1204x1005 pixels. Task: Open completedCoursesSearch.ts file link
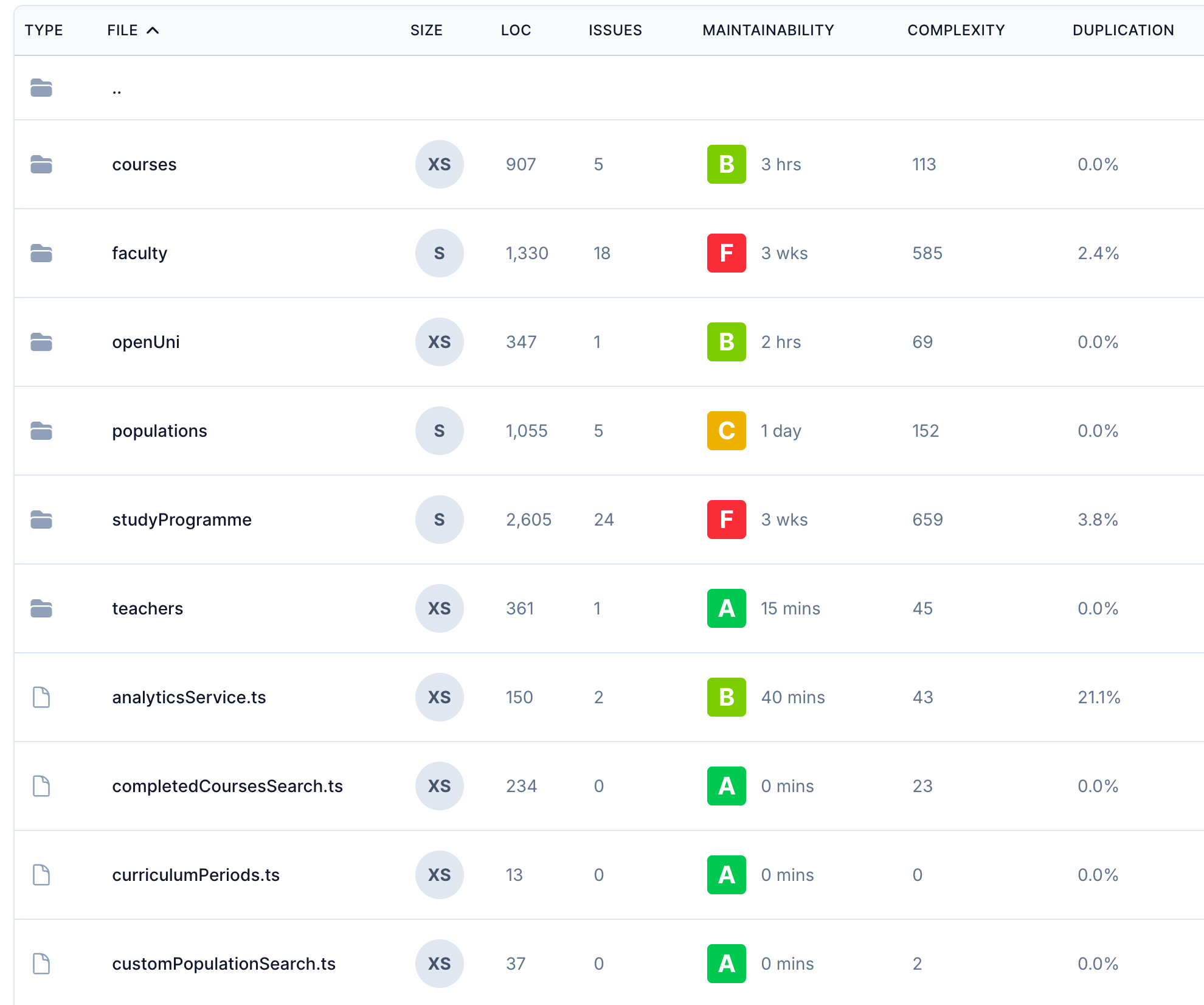point(227,786)
